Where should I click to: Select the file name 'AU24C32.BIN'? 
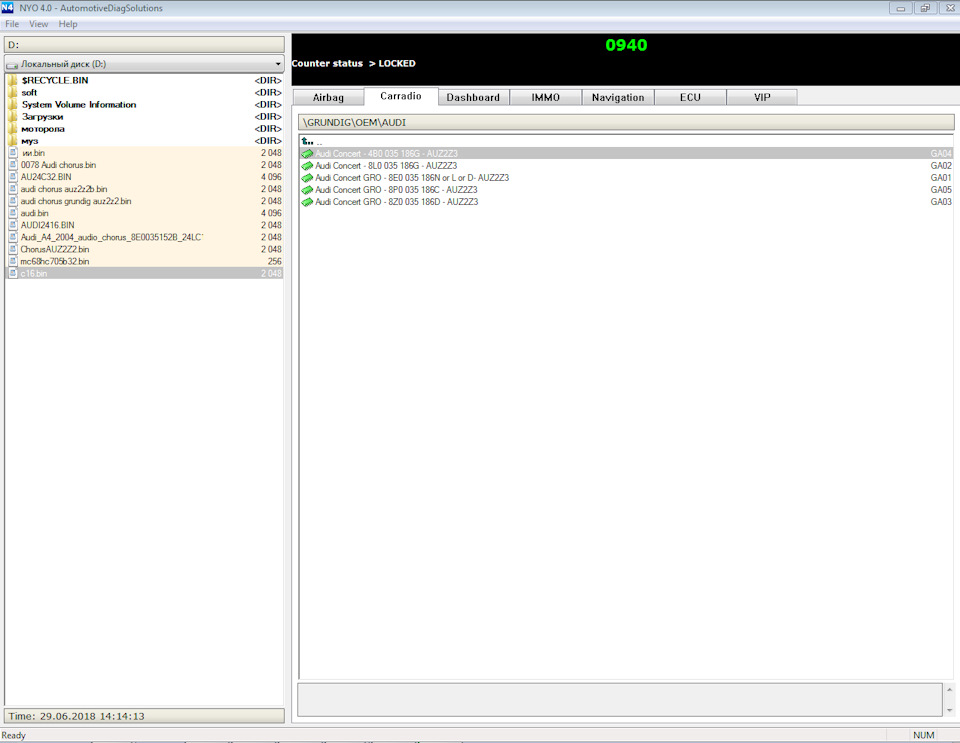[46, 177]
